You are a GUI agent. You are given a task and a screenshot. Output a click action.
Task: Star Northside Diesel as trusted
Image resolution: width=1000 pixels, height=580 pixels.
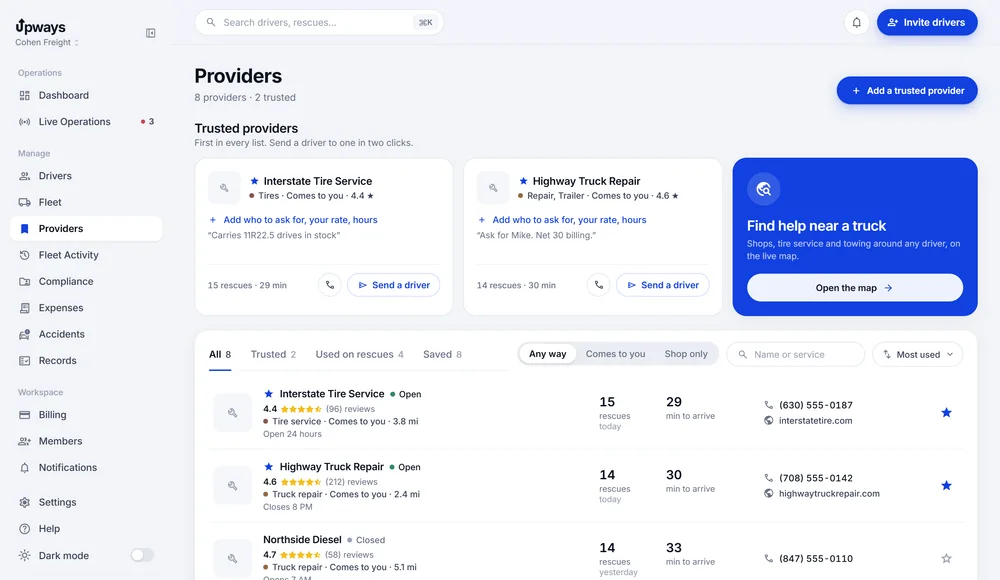946,558
